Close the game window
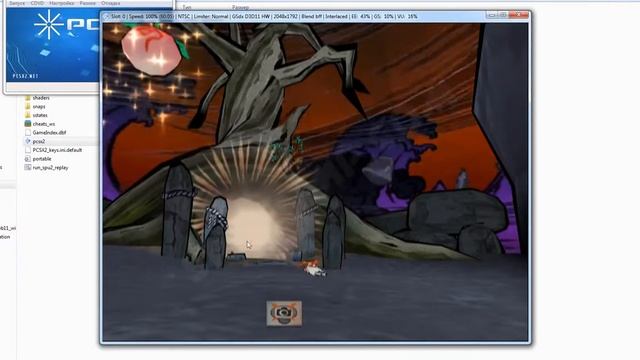Viewport: 640px width, 360px height. (x=519, y=15)
